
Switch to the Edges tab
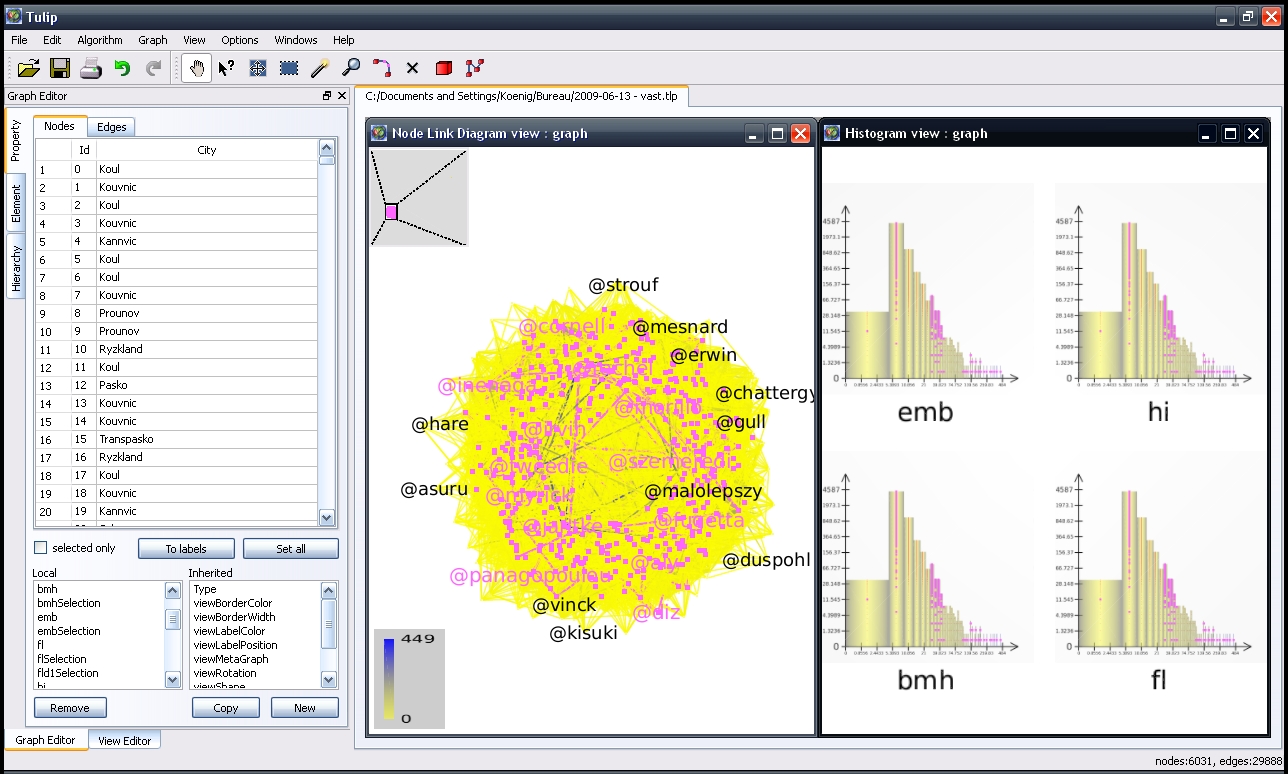coord(111,127)
